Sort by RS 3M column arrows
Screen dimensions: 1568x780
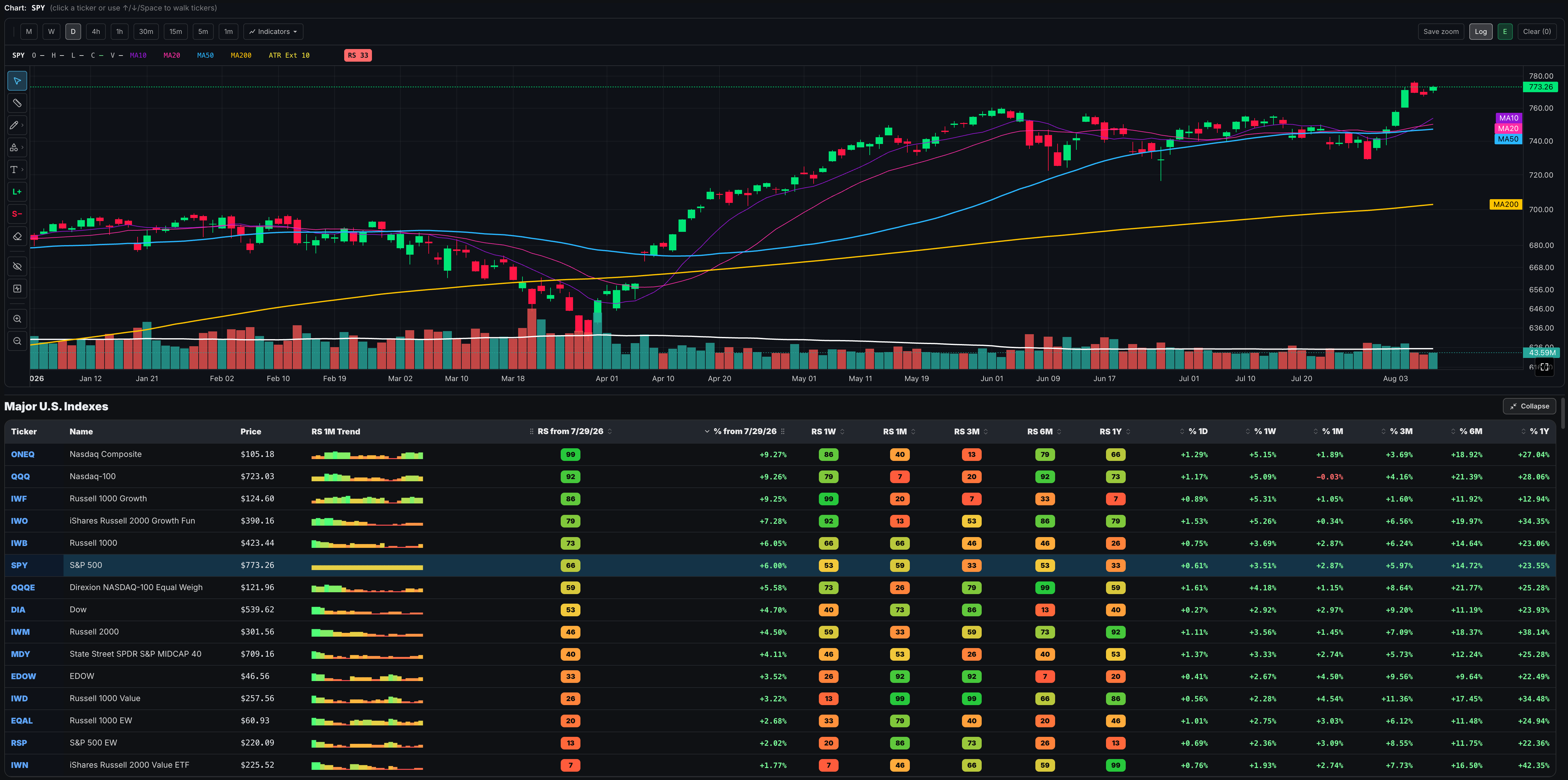pyautogui.click(x=985, y=431)
